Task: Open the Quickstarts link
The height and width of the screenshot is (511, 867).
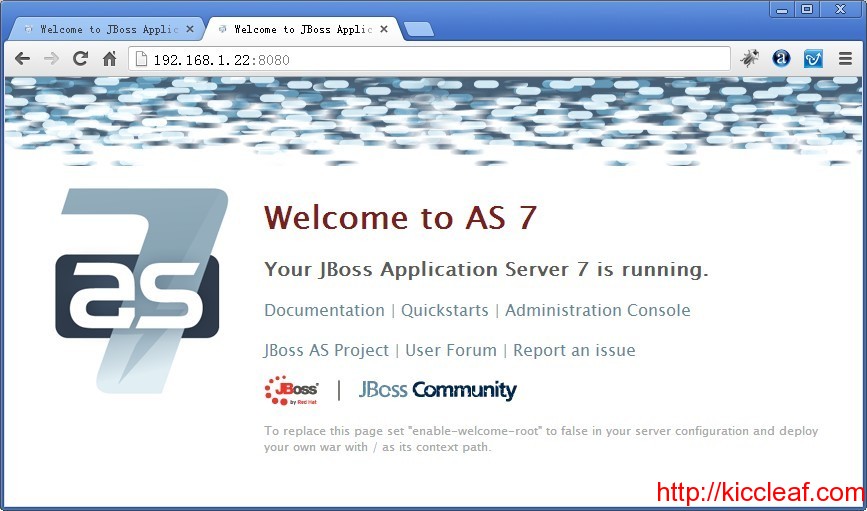Action: pos(445,310)
